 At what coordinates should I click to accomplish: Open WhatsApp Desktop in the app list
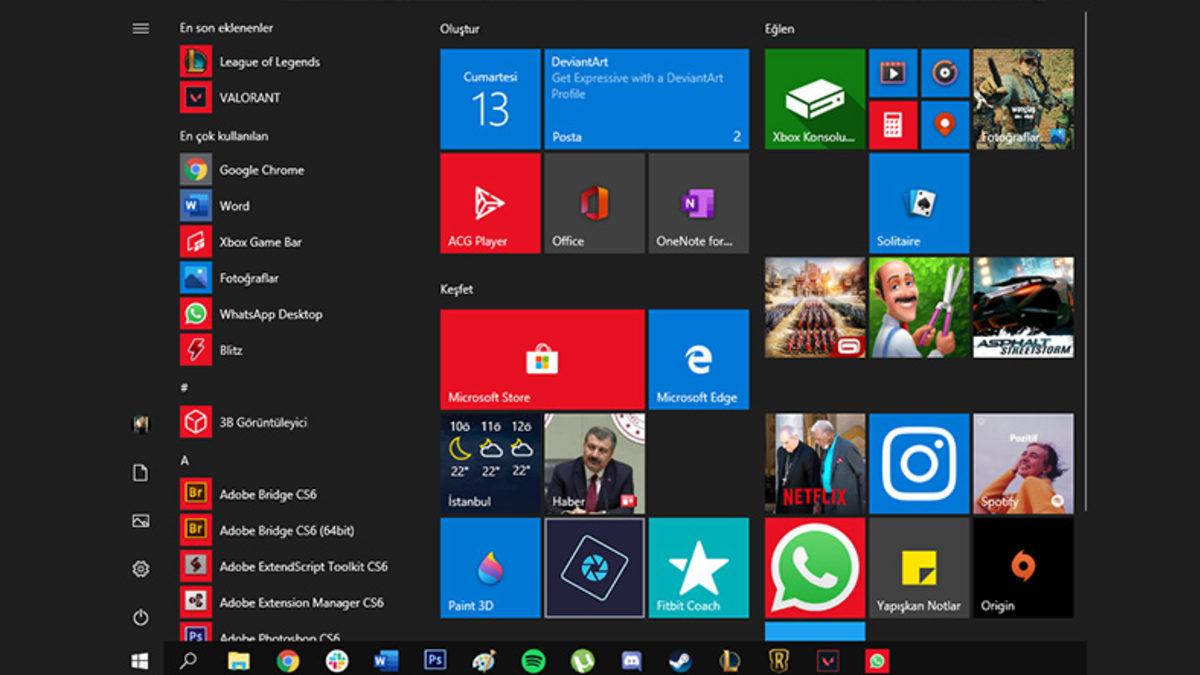[x=270, y=314]
